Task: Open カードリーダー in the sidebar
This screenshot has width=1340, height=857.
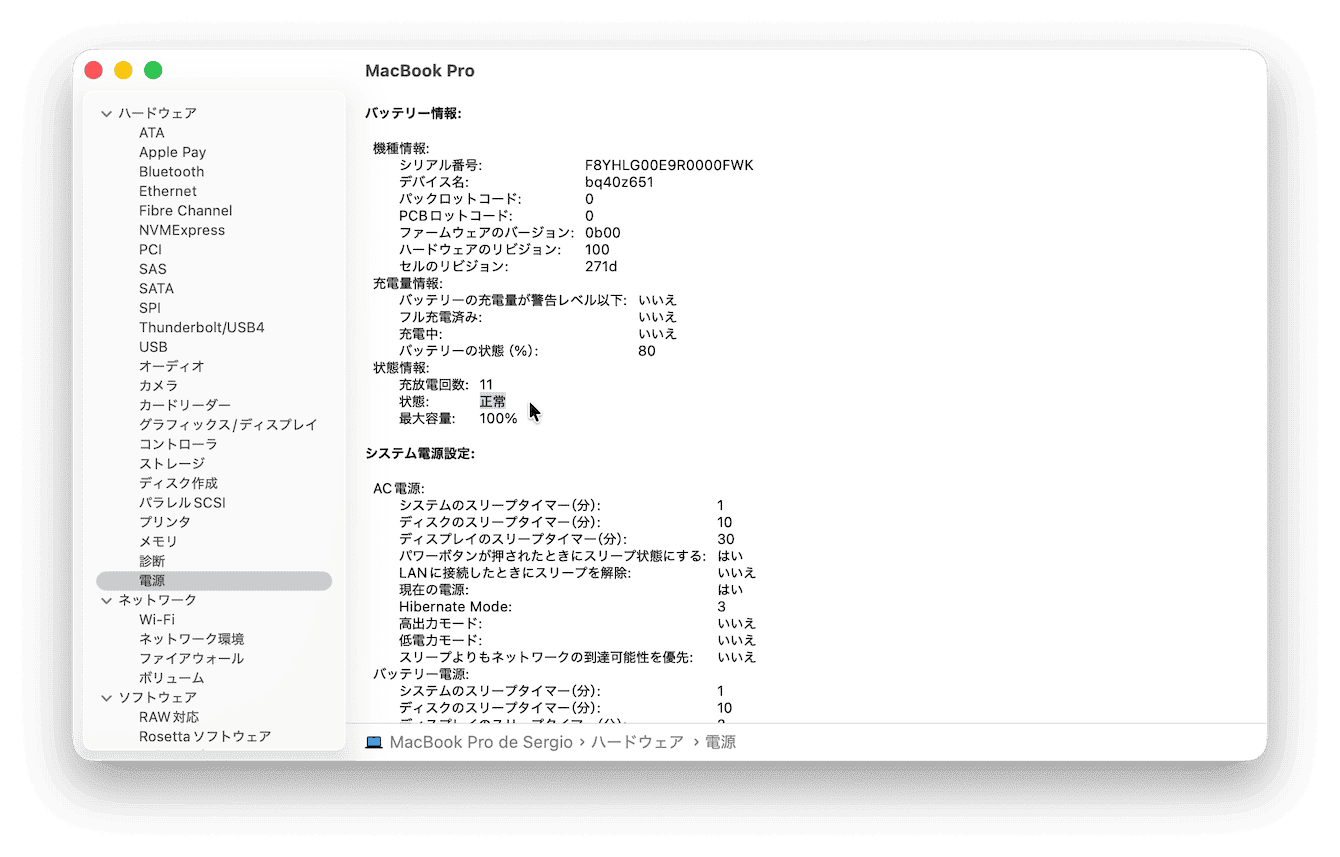Action: (185, 406)
